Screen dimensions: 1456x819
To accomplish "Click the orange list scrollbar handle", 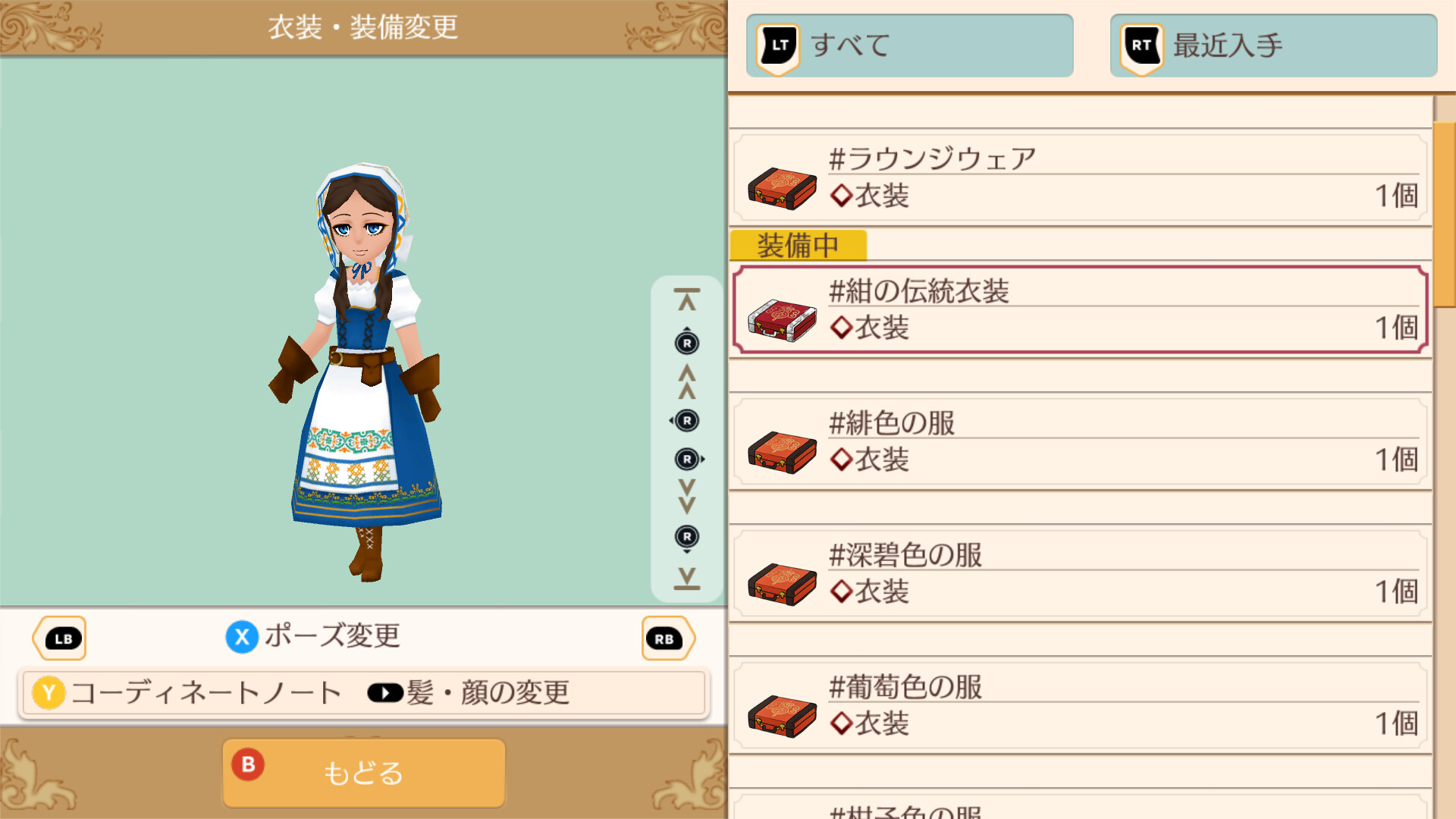I will [1445, 215].
